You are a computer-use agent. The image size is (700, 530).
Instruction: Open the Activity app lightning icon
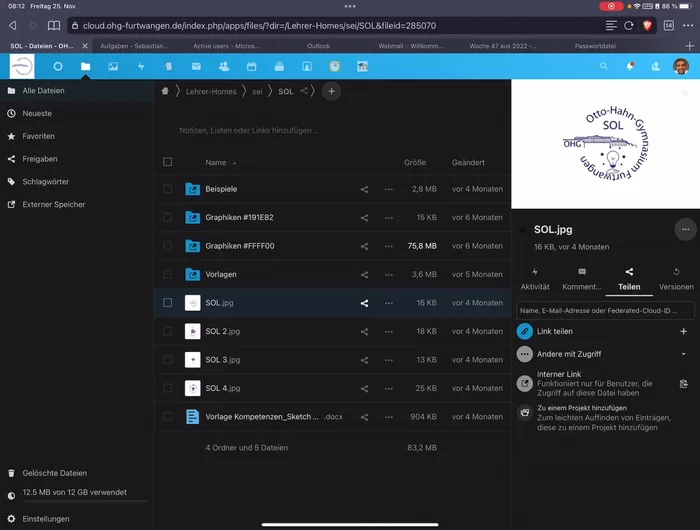(141, 66)
